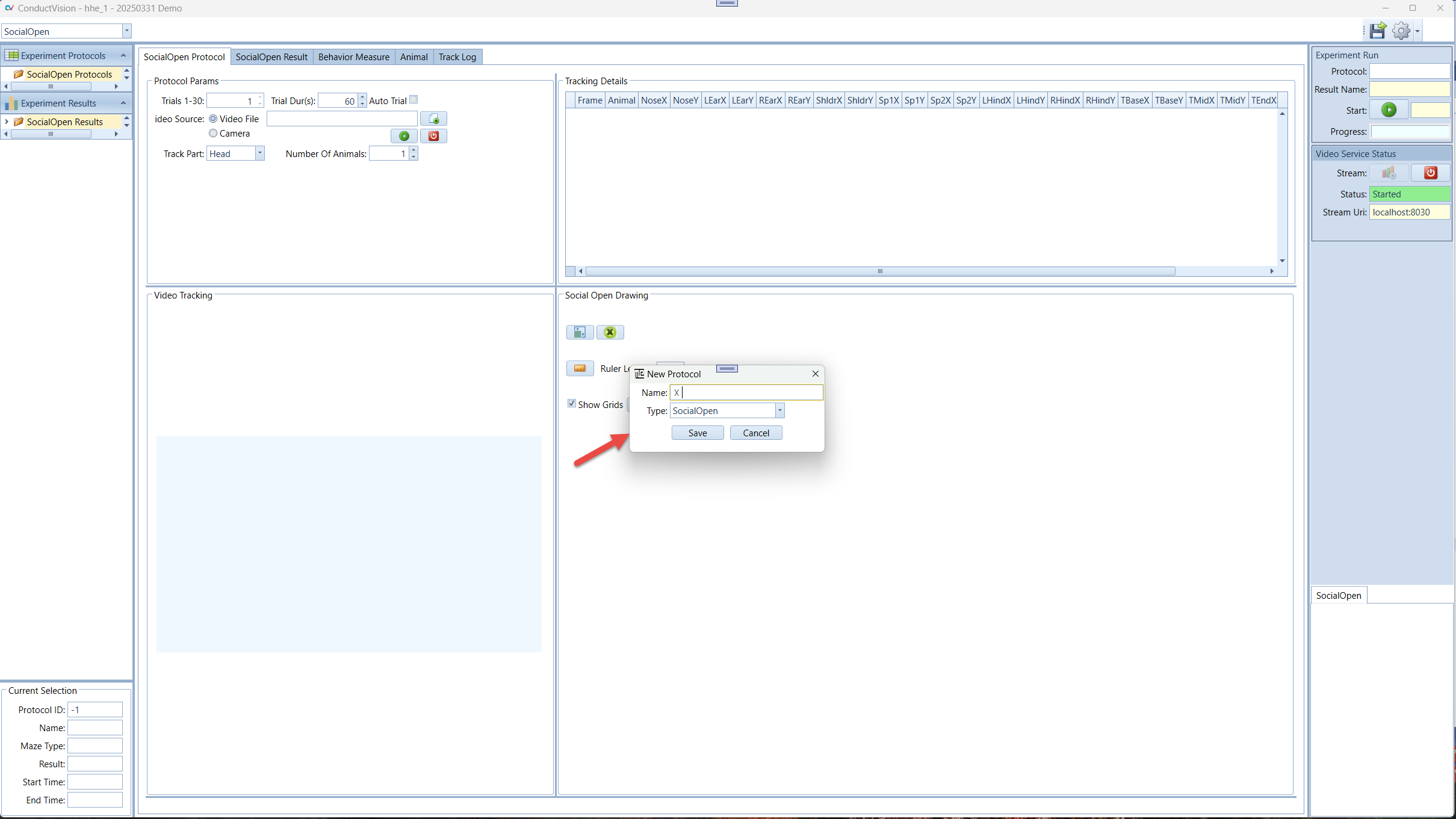Viewport: 1456px width, 819px height.
Task: Click the Tracking Details horizontal scrollbar
Action: (879, 271)
